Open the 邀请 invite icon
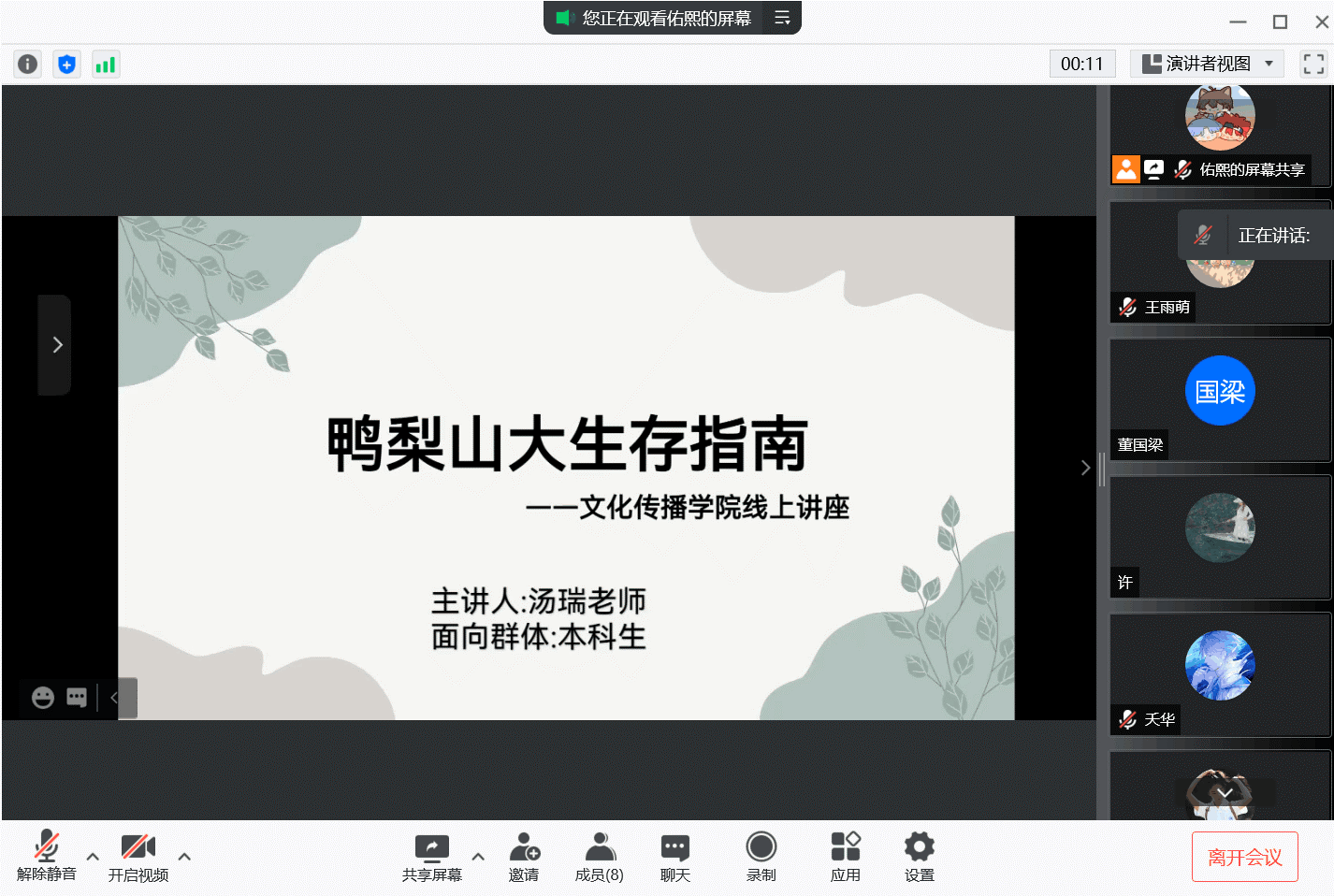The height and width of the screenshot is (896, 1334). point(524,856)
